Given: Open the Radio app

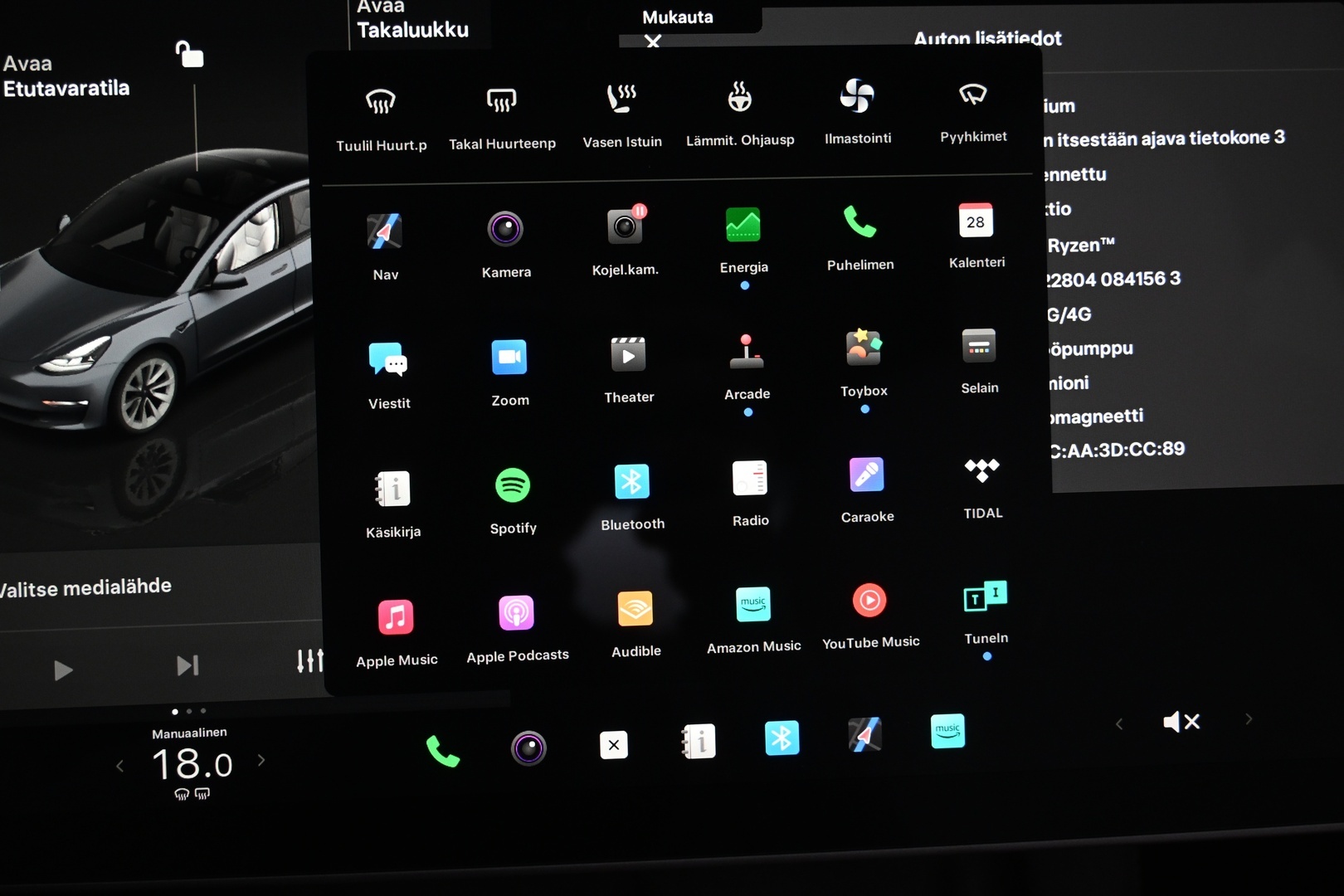Looking at the screenshot, I should pos(750,494).
